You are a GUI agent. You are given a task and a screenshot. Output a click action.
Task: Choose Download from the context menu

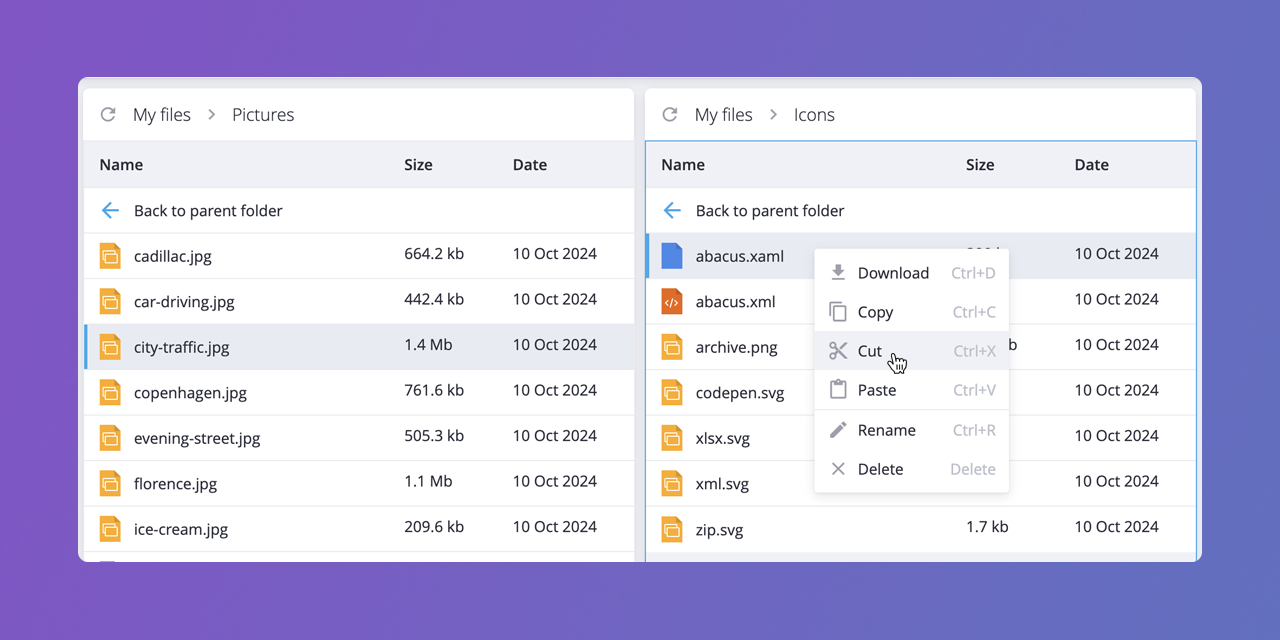912,273
